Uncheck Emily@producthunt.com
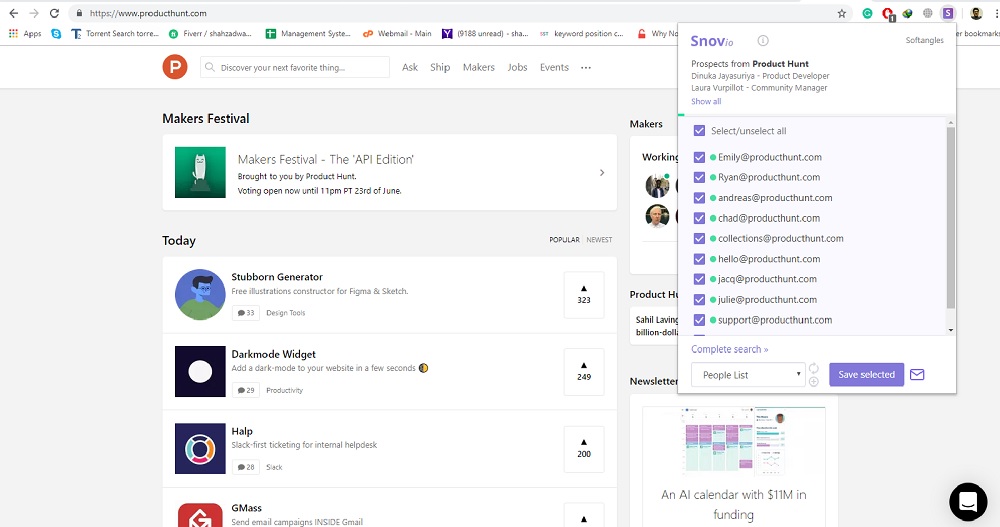The image size is (1000, 527). click(x=699, y=157)
